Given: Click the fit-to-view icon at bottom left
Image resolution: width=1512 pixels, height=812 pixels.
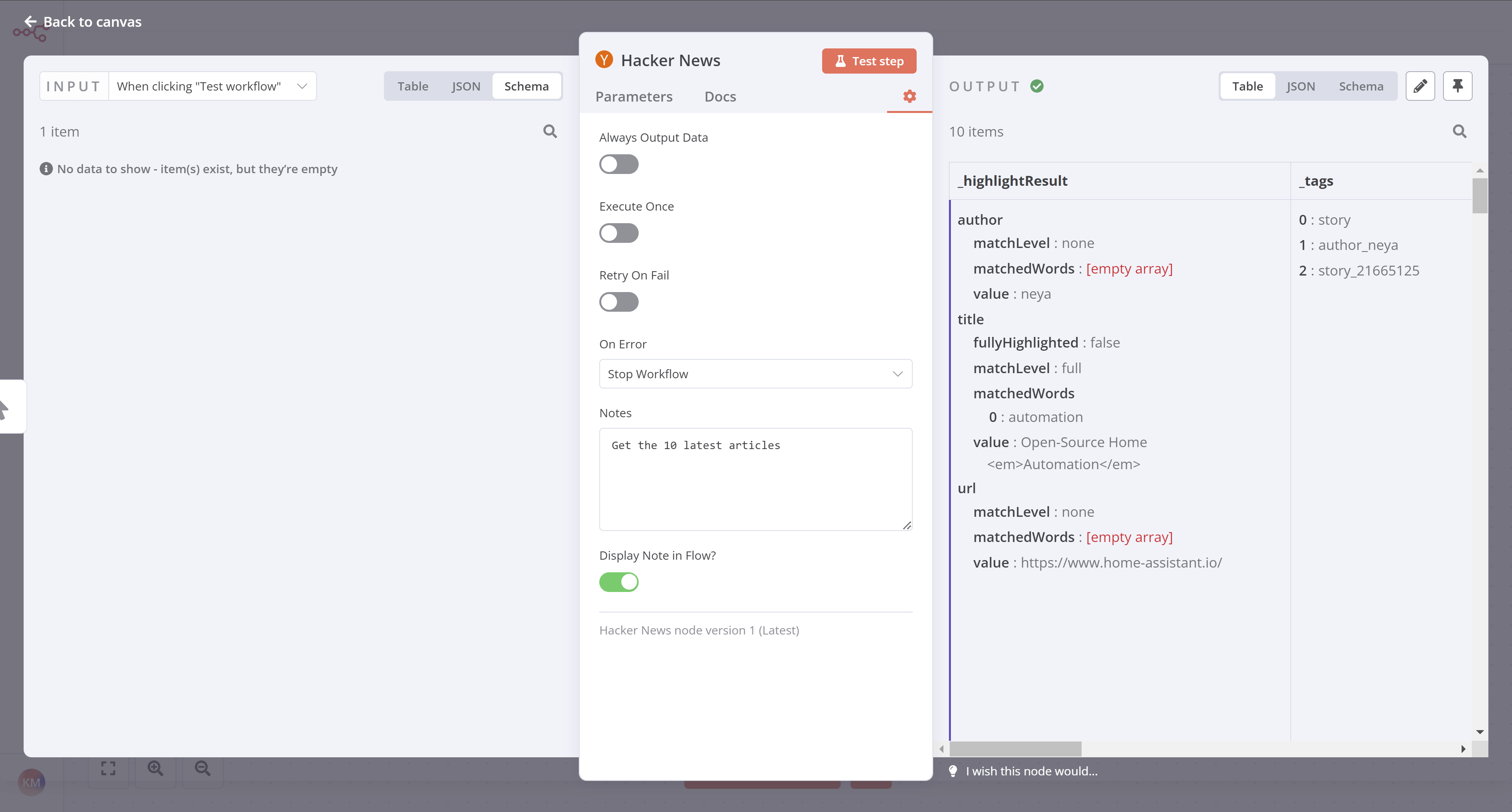Looking at the screenshot, I should (108, 768).
